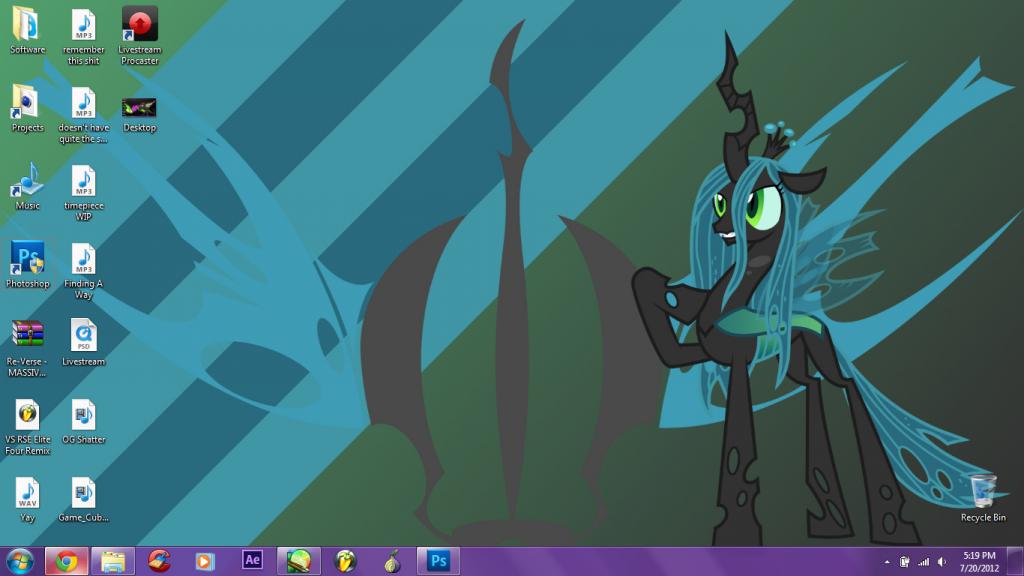The height and width of the screenshot is (576, 1024).
Task: Click the network signal icon in tray
Action: pos(923,562)
